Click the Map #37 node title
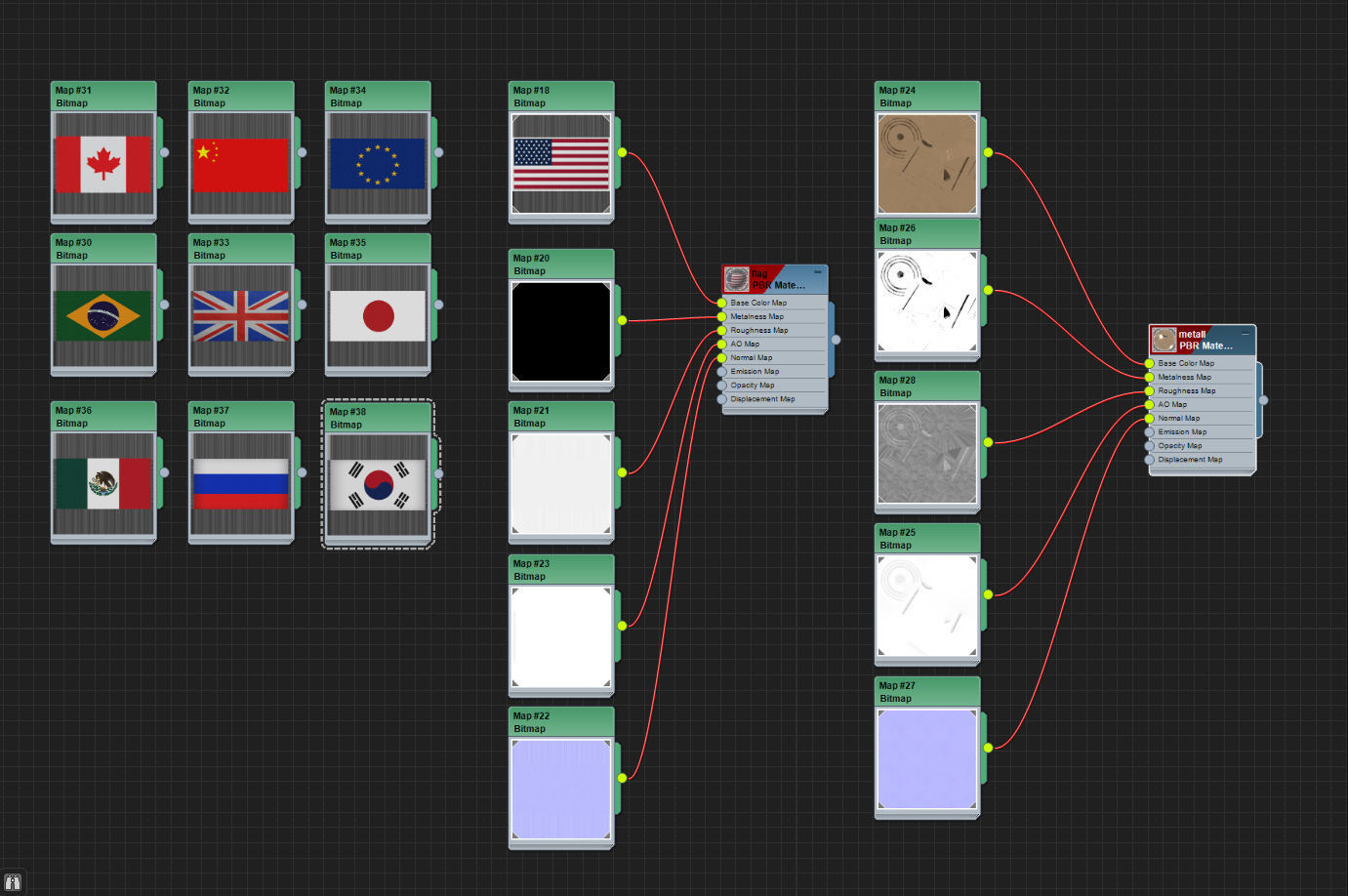Image resolution: width=1348 pixels, height=896 pixels. 211,410
